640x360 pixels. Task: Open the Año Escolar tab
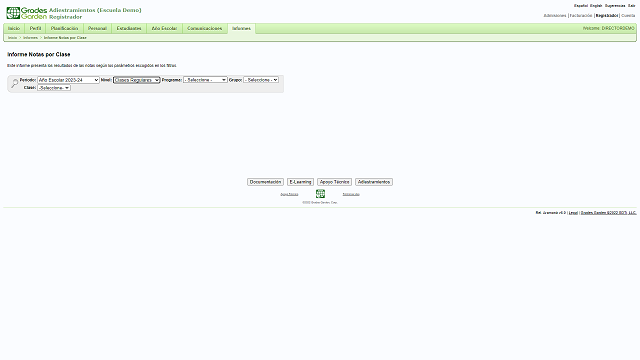pyautogui.click(x=164, y=29)
